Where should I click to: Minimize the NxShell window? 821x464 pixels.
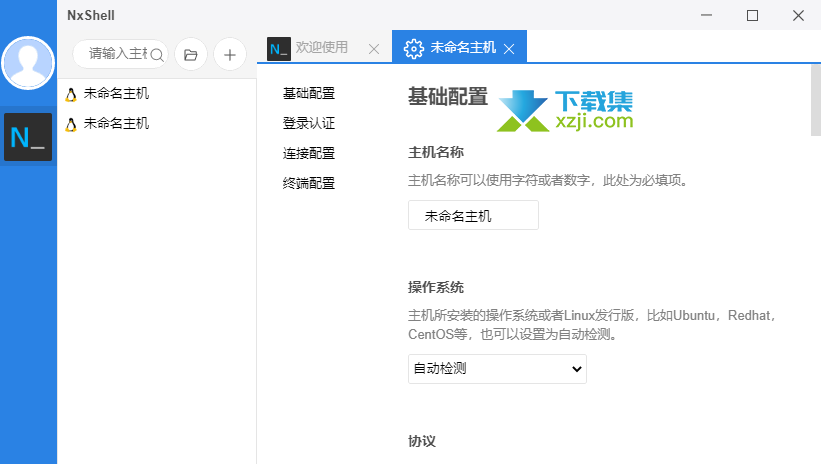(706, 15)
